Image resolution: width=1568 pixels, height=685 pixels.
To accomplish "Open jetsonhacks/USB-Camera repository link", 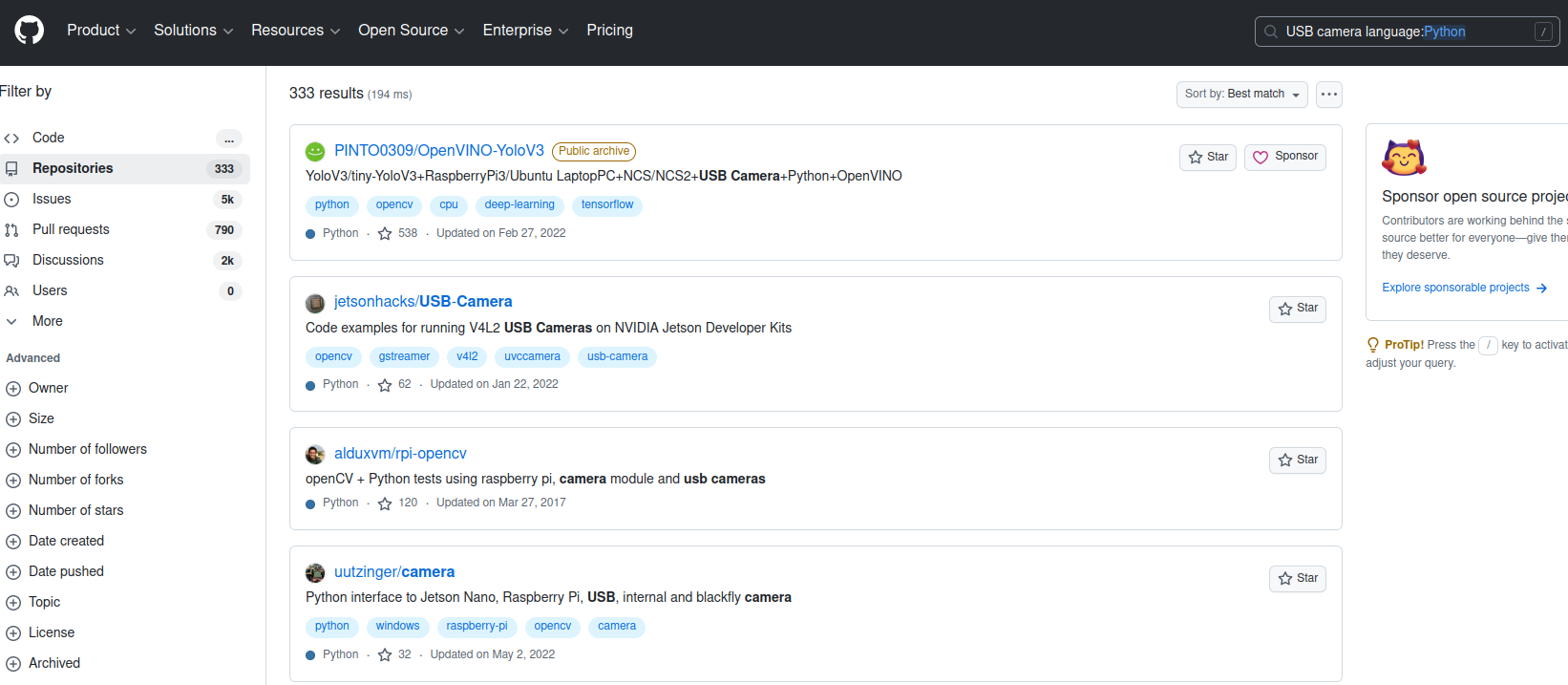I will tap(423, 302).
